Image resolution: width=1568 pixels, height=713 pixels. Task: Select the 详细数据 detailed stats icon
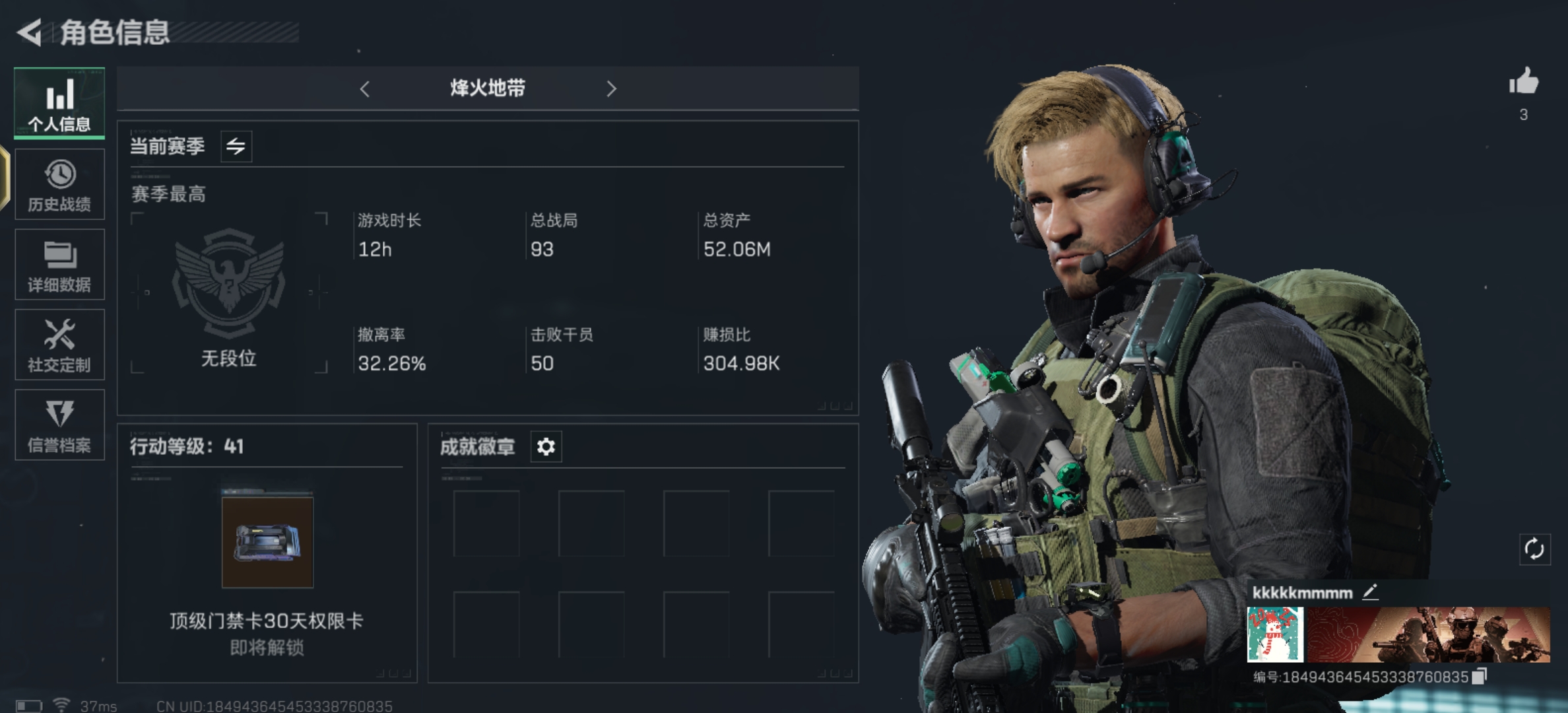coord(59,265)
